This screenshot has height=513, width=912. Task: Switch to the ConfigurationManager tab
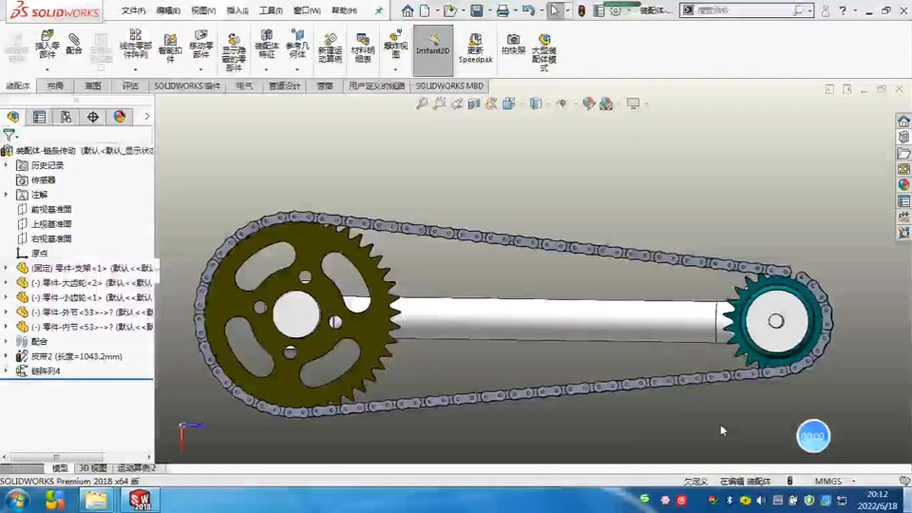coord(66,117)
